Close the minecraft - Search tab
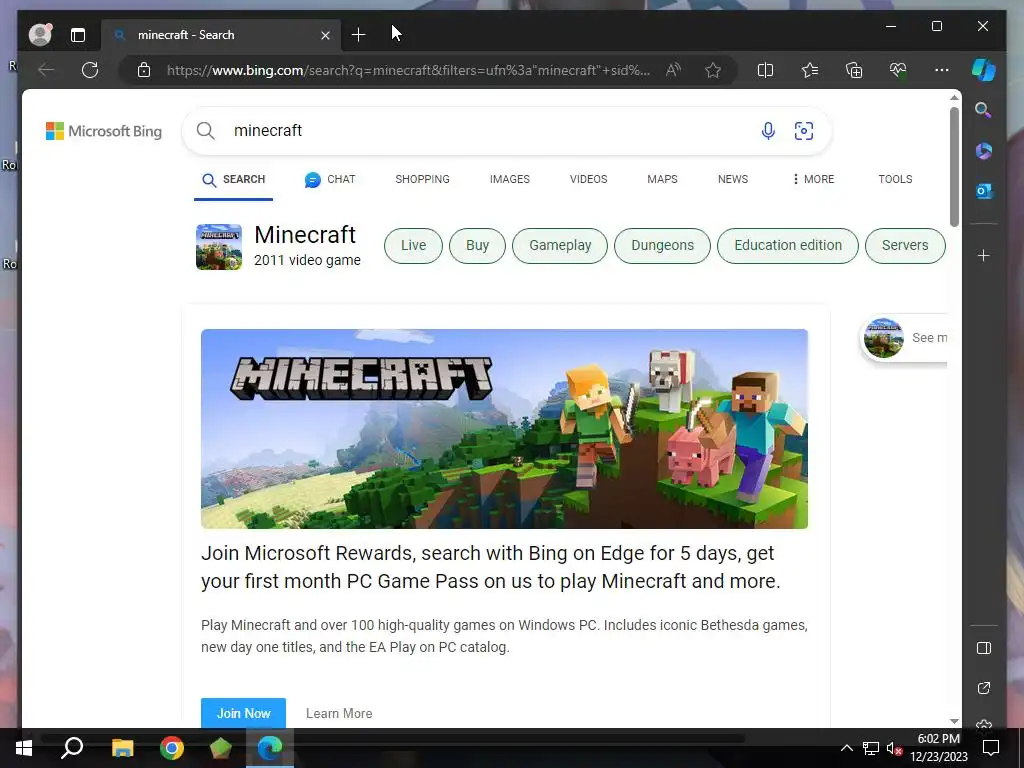The image size is (1024, 768). pyautogui.click(x=325, y=35)
